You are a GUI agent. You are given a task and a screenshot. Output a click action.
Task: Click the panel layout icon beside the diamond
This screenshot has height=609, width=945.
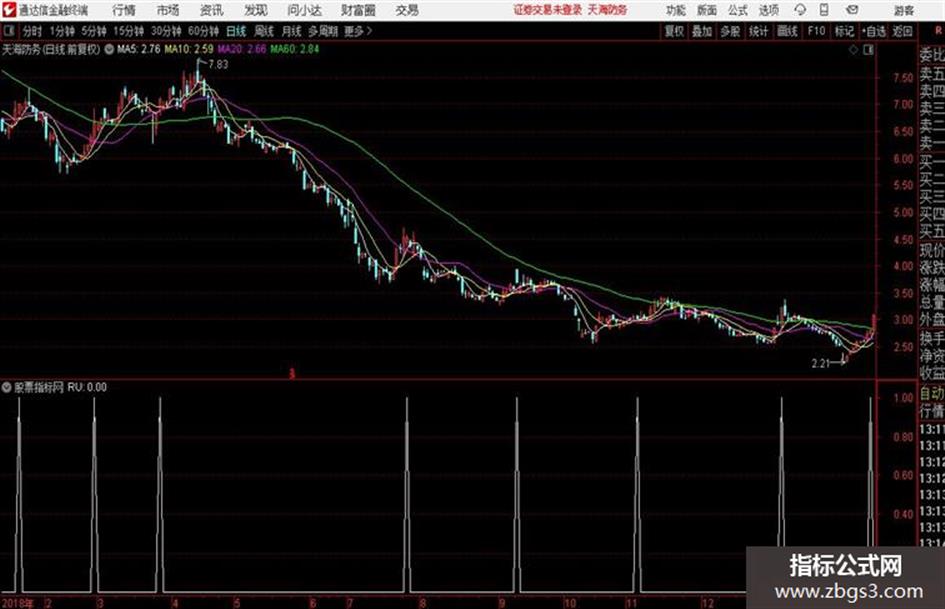pyautogui.click(x=868, y=50)
